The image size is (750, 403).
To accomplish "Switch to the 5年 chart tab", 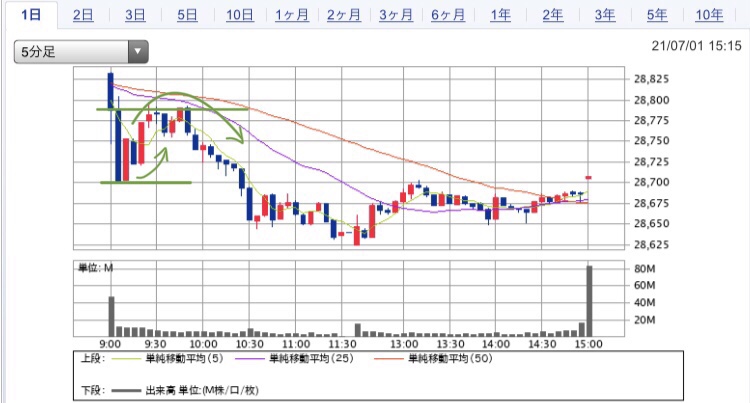I will pyautogui.click(x=657, y=15).
